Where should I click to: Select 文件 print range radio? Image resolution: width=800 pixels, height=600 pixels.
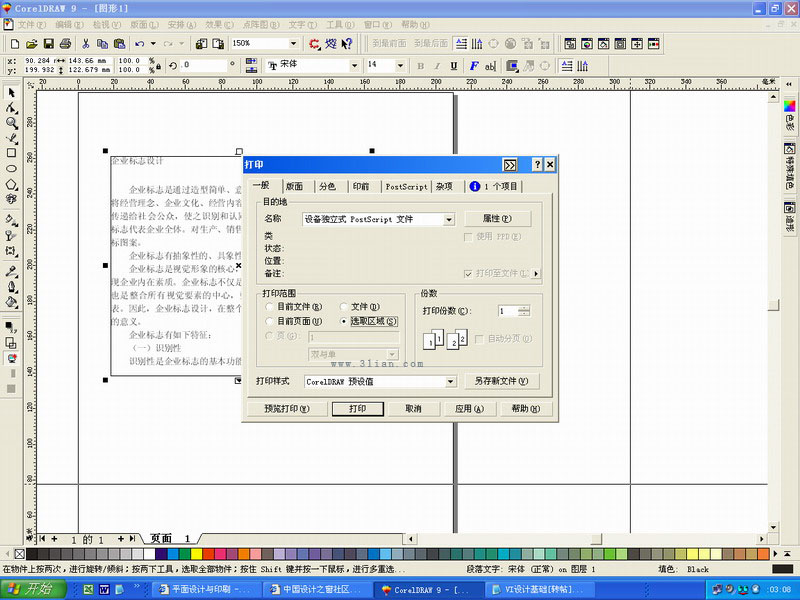pos(360,307)
